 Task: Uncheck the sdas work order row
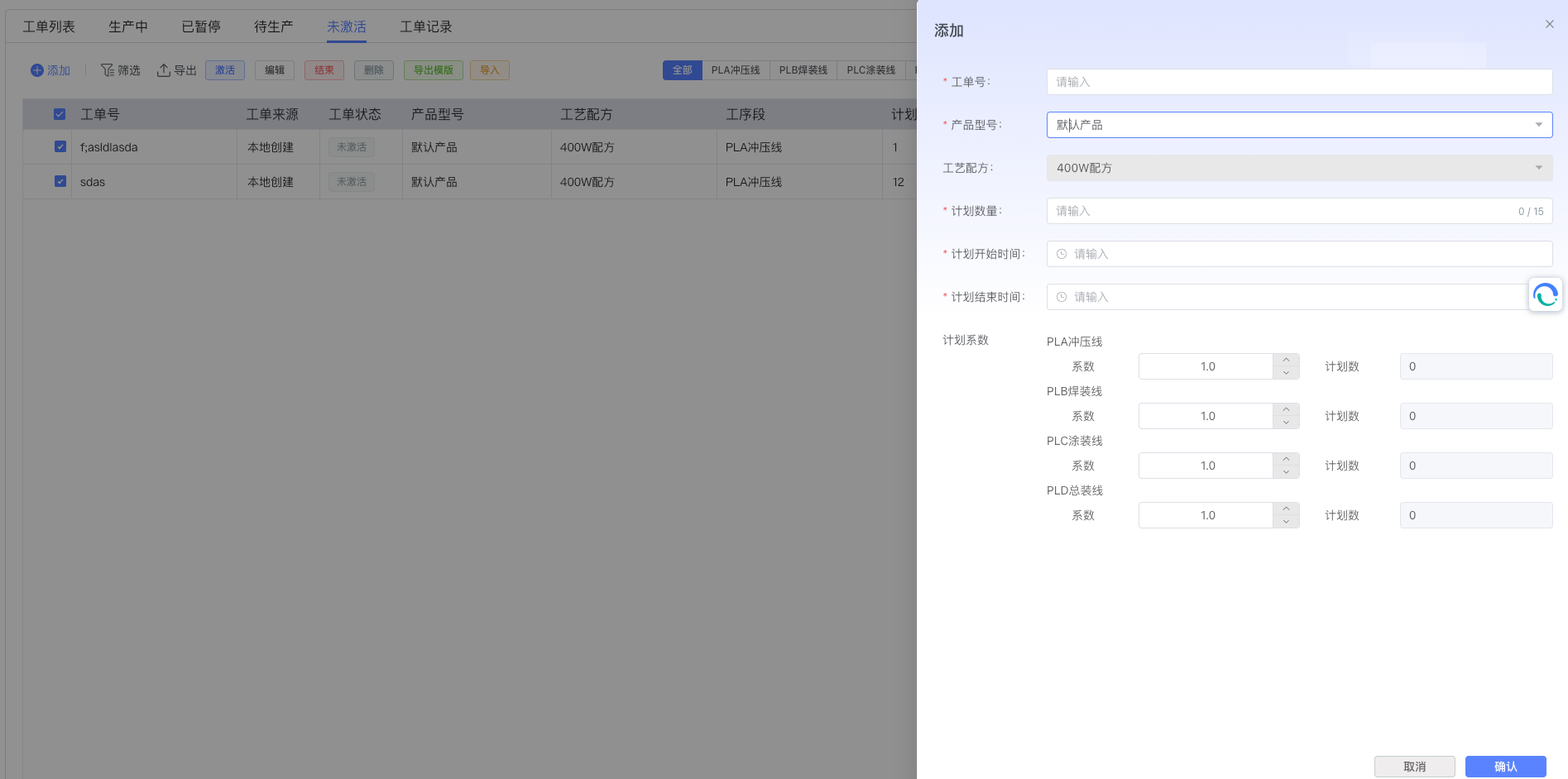60,181
